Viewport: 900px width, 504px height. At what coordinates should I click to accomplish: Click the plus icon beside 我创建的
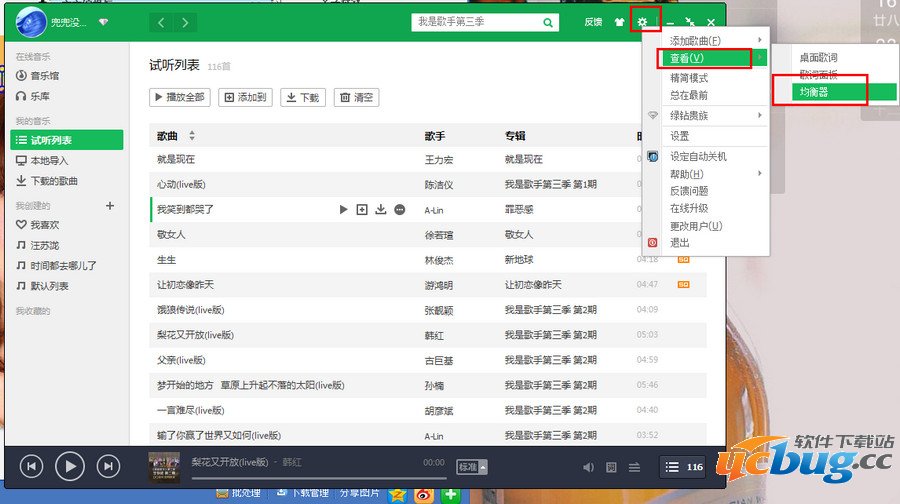click(x=110, y=206)
